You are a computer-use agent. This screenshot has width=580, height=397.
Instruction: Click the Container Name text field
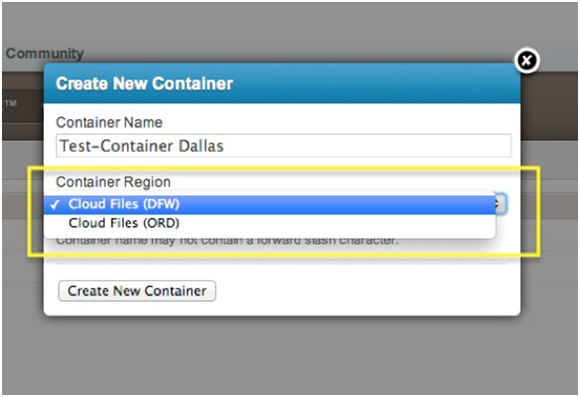click(x=284, y=145)
